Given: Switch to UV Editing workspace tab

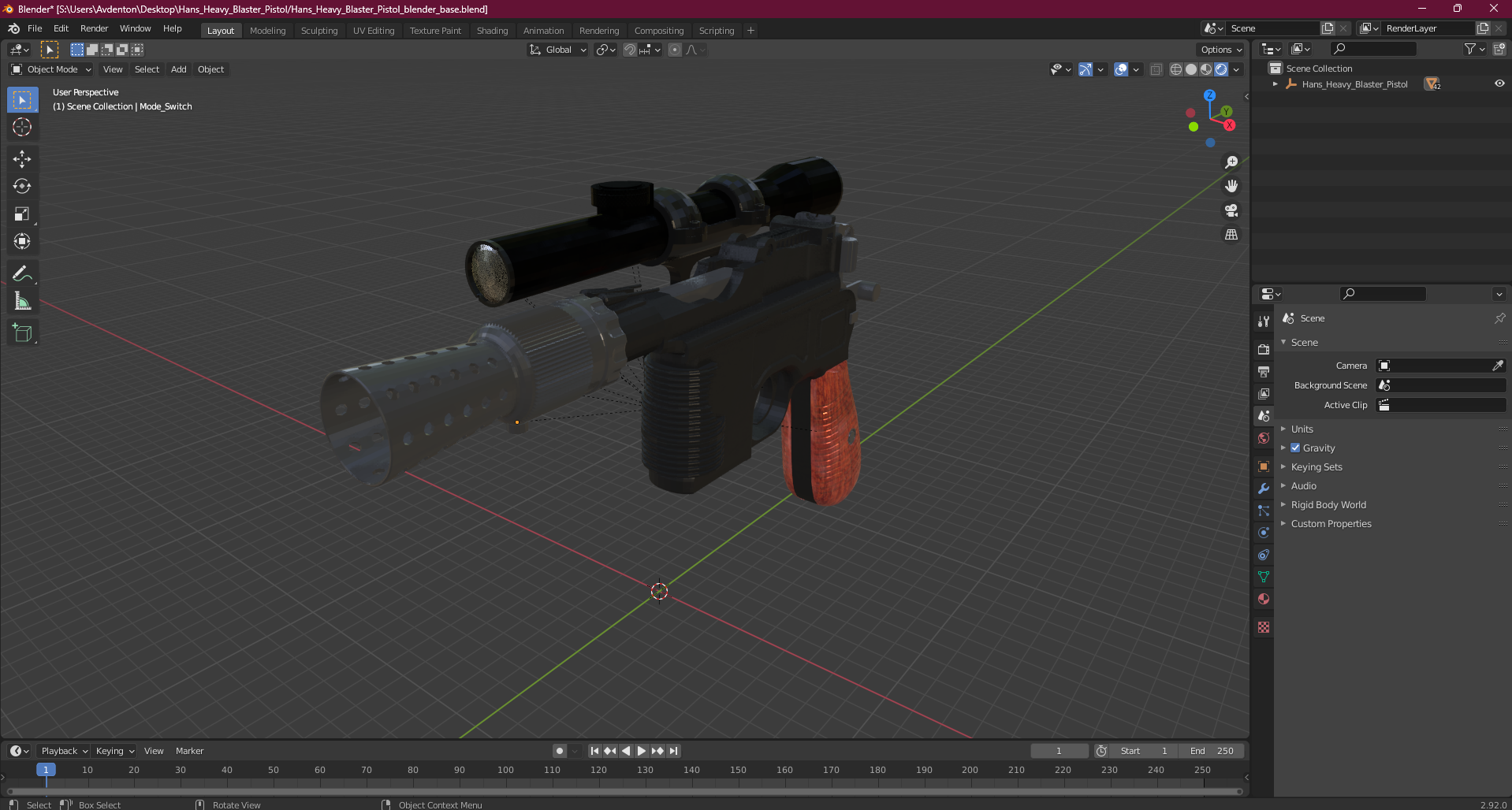Looking at the screenshot, I should 374,31.
